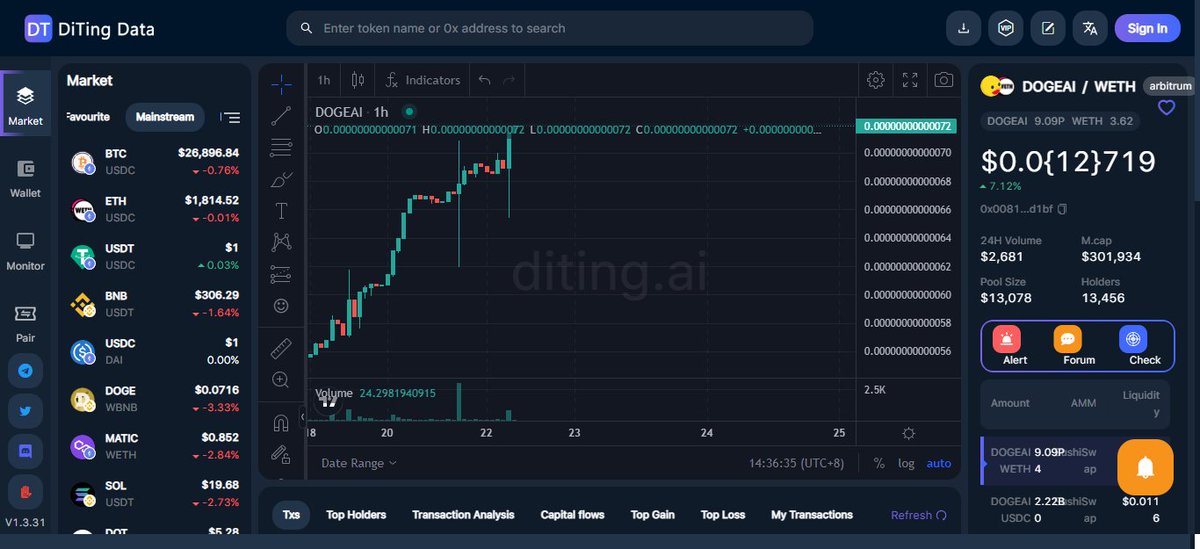This screenshot has width=1200, height=549.
Task: Select DOGE WBNB row in market list
Action: point(155,399)
